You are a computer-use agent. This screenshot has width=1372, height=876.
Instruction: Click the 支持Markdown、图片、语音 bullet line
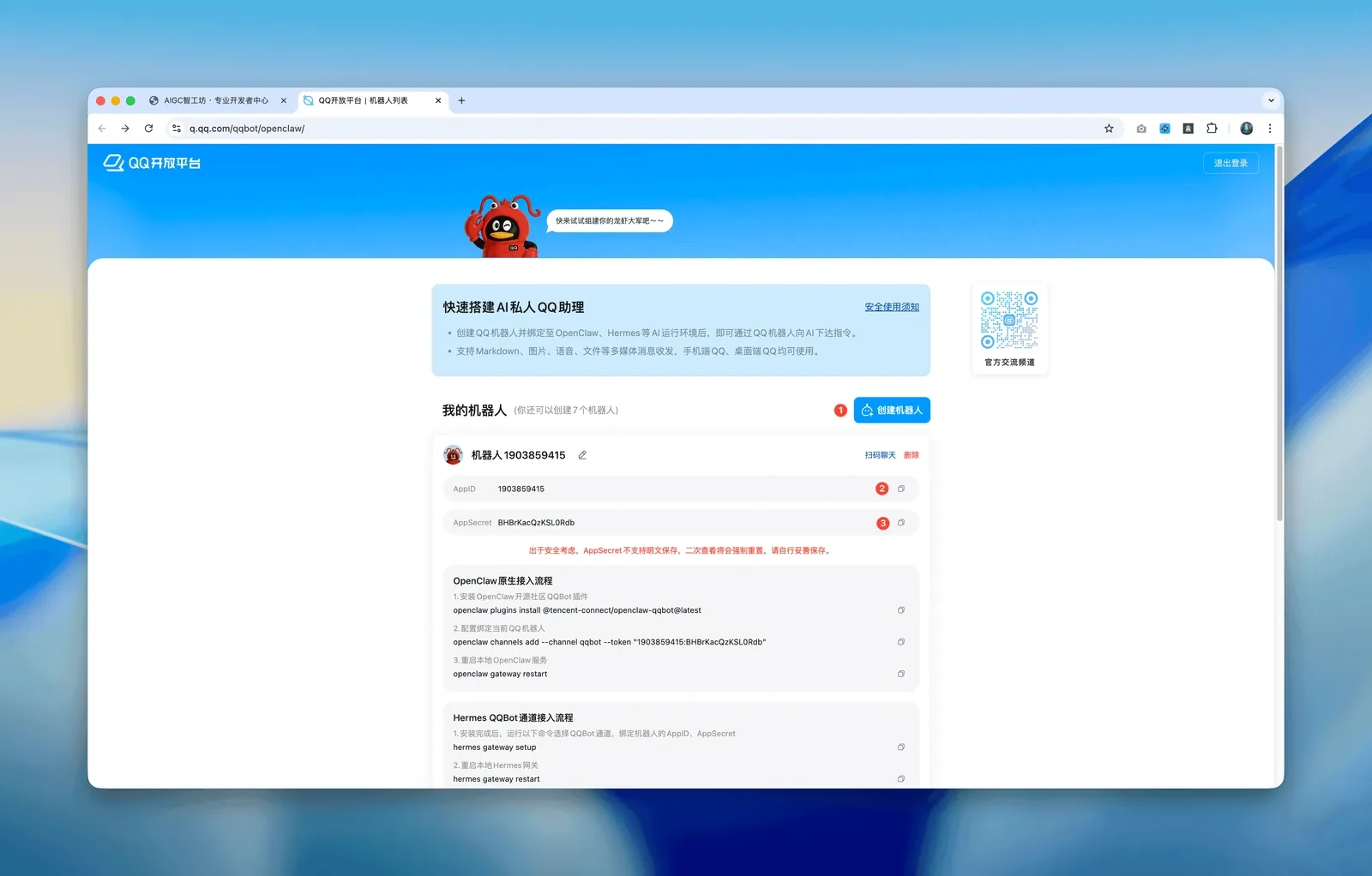pos(639,351)
